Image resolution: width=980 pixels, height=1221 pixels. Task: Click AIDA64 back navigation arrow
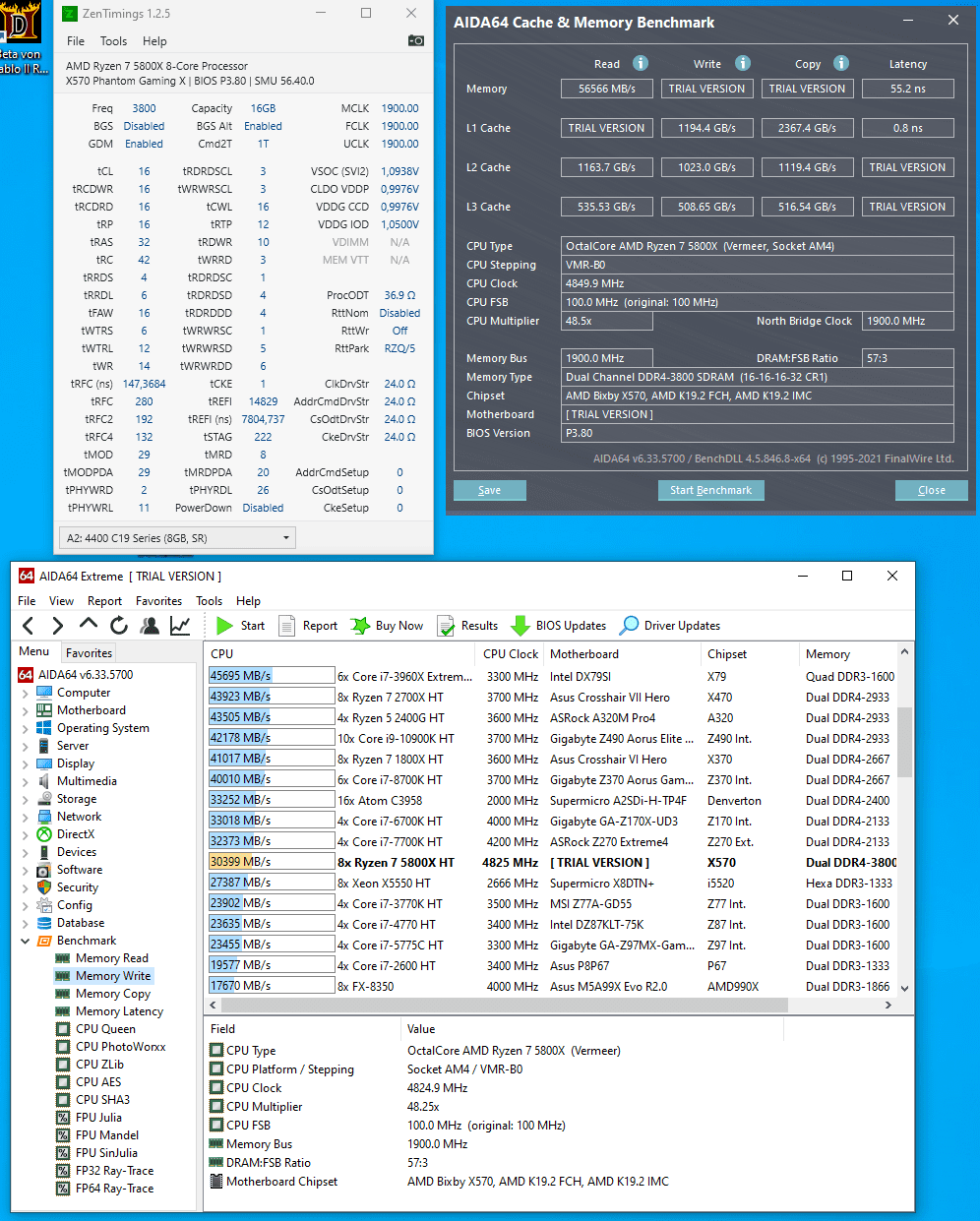point(28,626)
